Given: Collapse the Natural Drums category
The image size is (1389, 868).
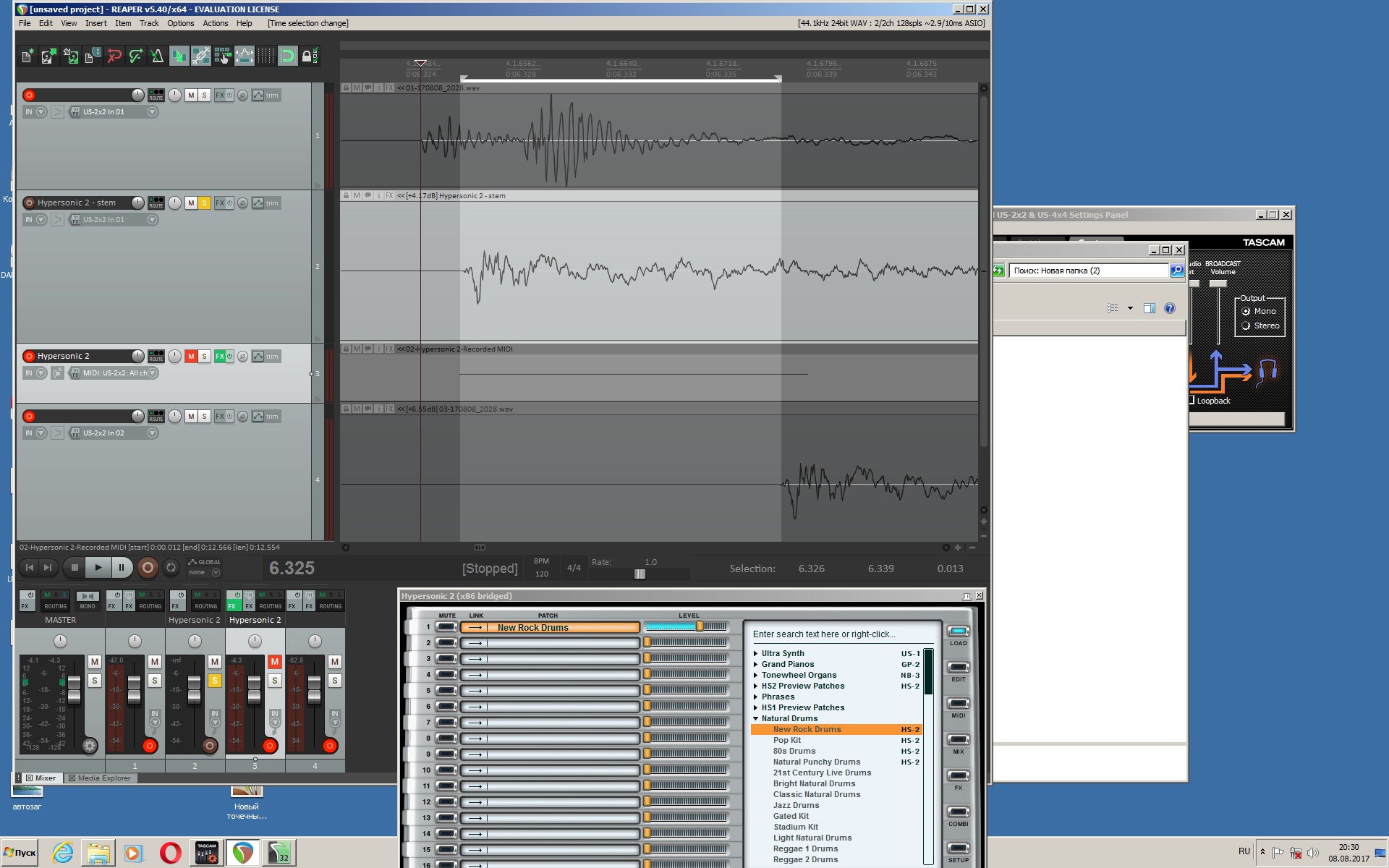Looking at the screenshot, I should coord(756,718).
